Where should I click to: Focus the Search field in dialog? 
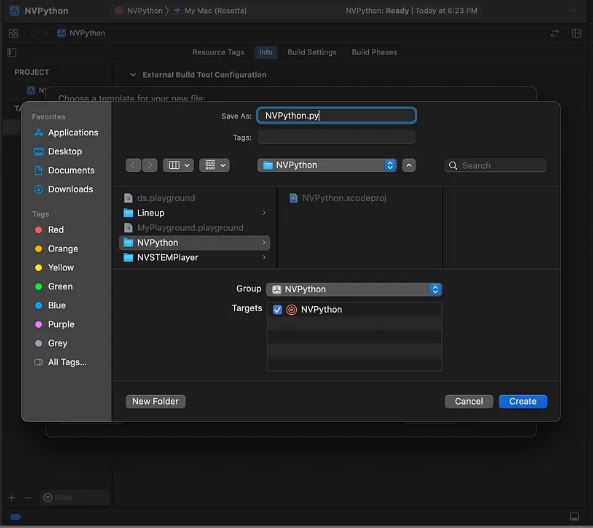[x=495, y=165]
